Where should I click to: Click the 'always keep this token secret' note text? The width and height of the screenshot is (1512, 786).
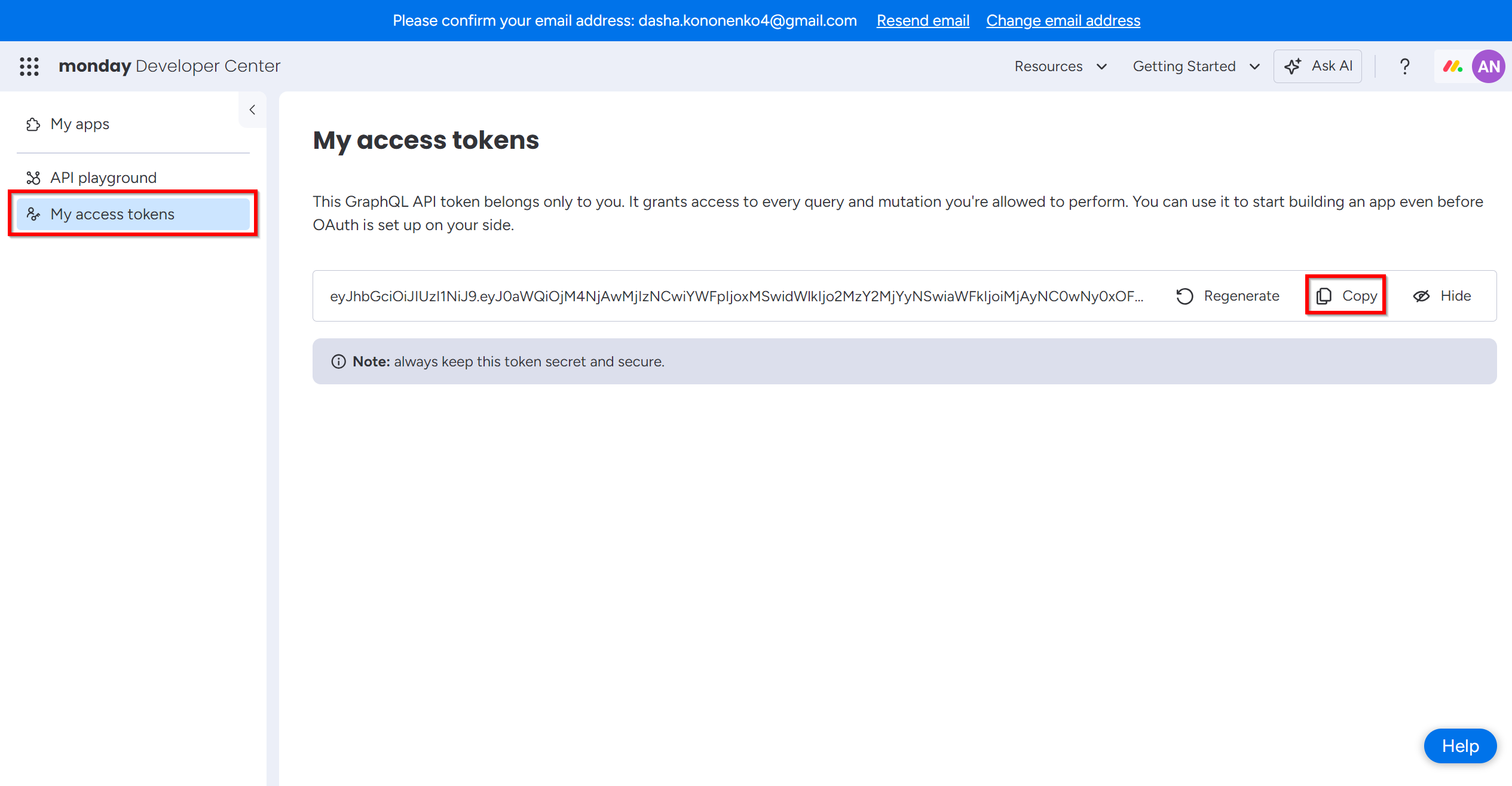[x=529, y=362]
